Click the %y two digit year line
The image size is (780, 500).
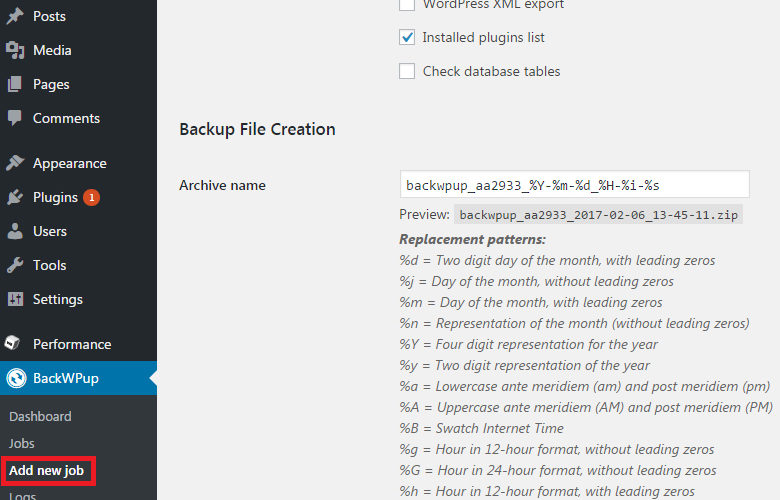click(x=524, y=366)
